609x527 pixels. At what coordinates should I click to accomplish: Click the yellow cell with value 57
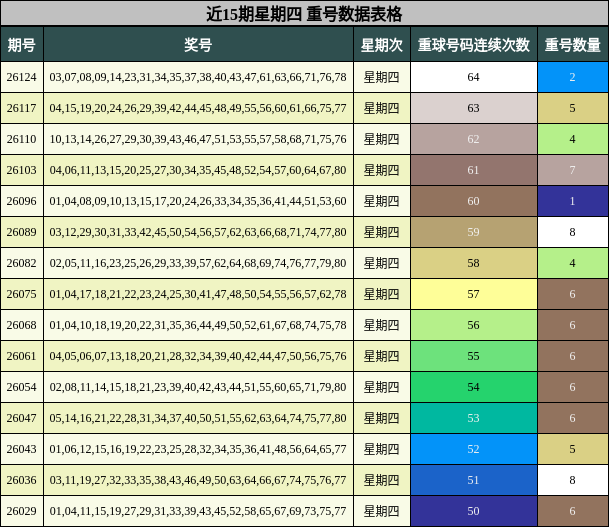tap(474, 294)
